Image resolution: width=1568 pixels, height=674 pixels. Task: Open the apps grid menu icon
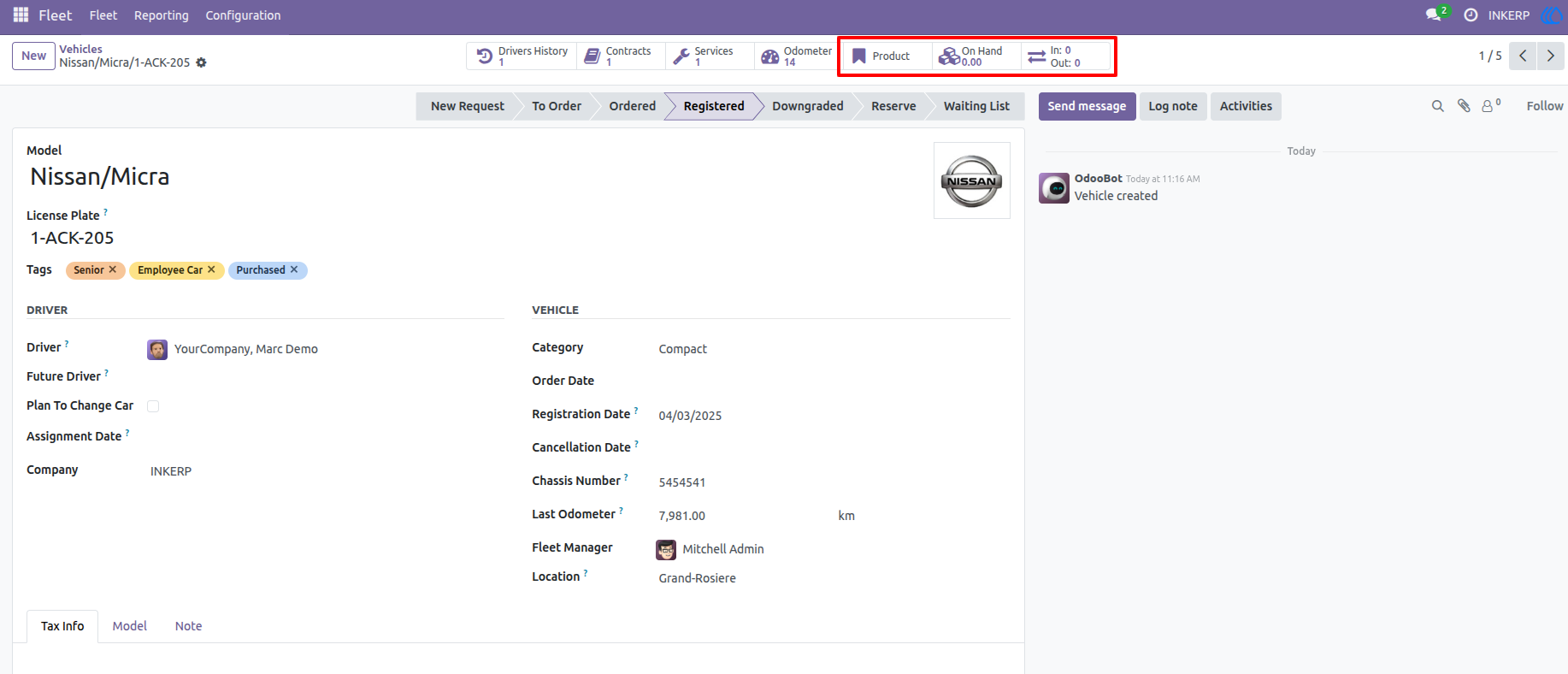pos(21,15)
